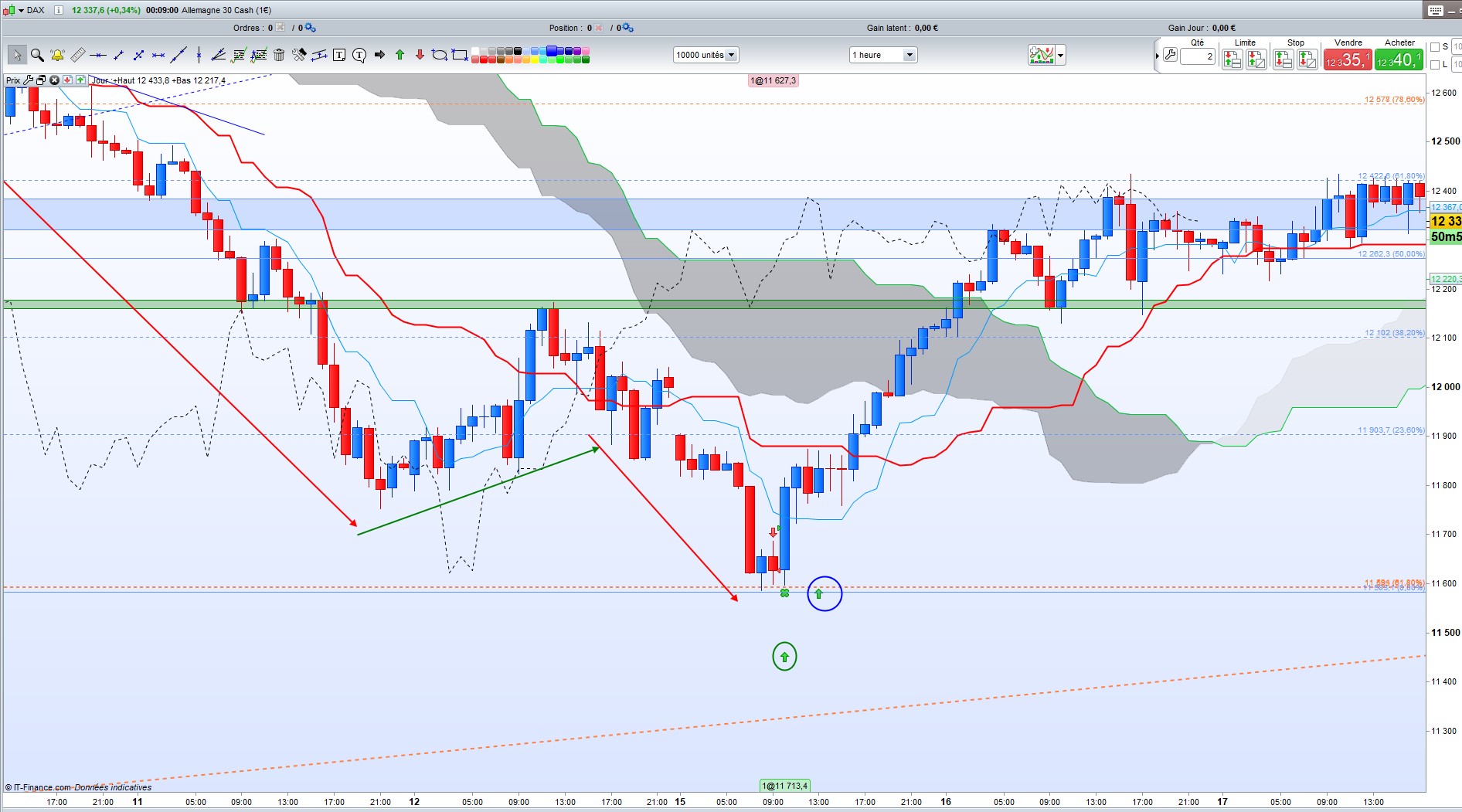Open the 10000 unités dropdown

point(706,55)
